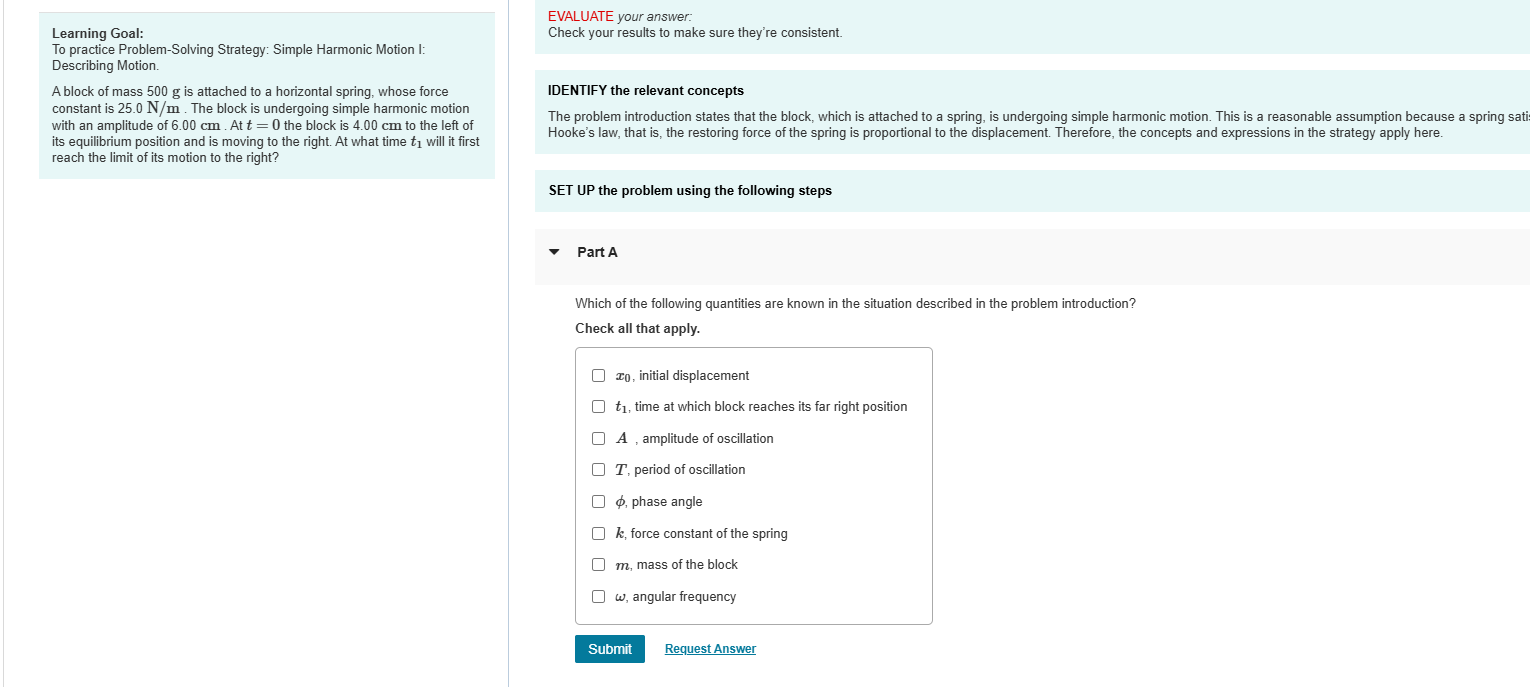The width and height of the screenshot is (1530, 687).
Task: Open Request Answer link
Action: (x=710, y=648)
